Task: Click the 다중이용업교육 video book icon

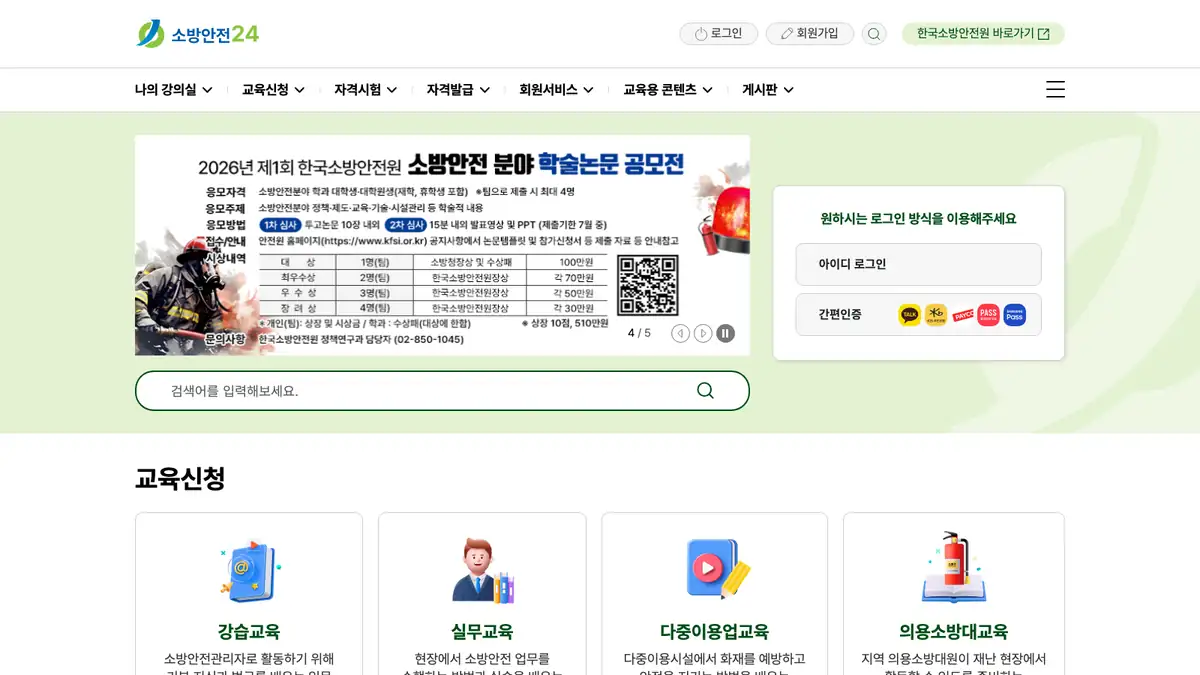Action: tap(715, 570)
